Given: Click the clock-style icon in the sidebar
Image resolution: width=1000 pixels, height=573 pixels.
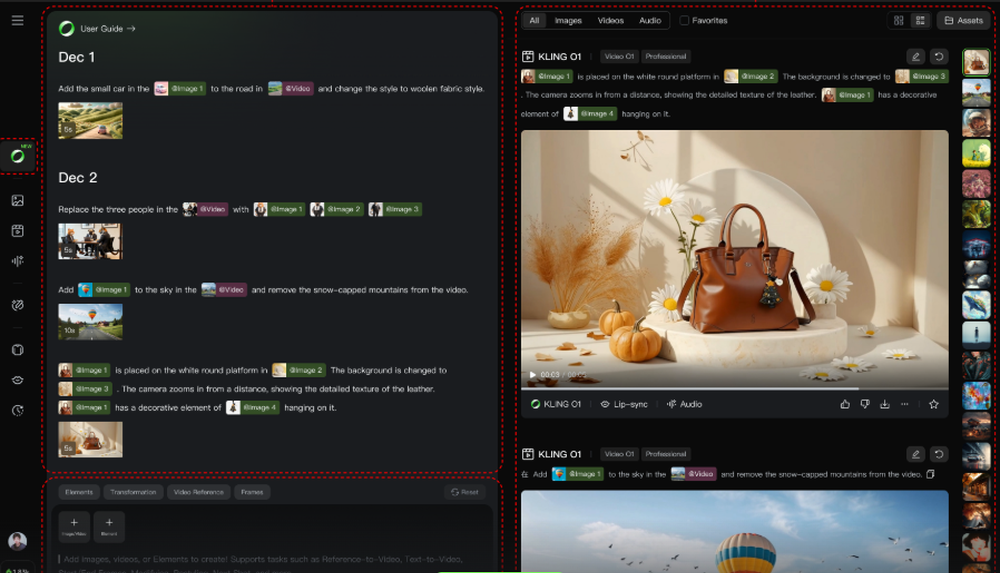Looking at the screenshot, I should coord(18,410).
